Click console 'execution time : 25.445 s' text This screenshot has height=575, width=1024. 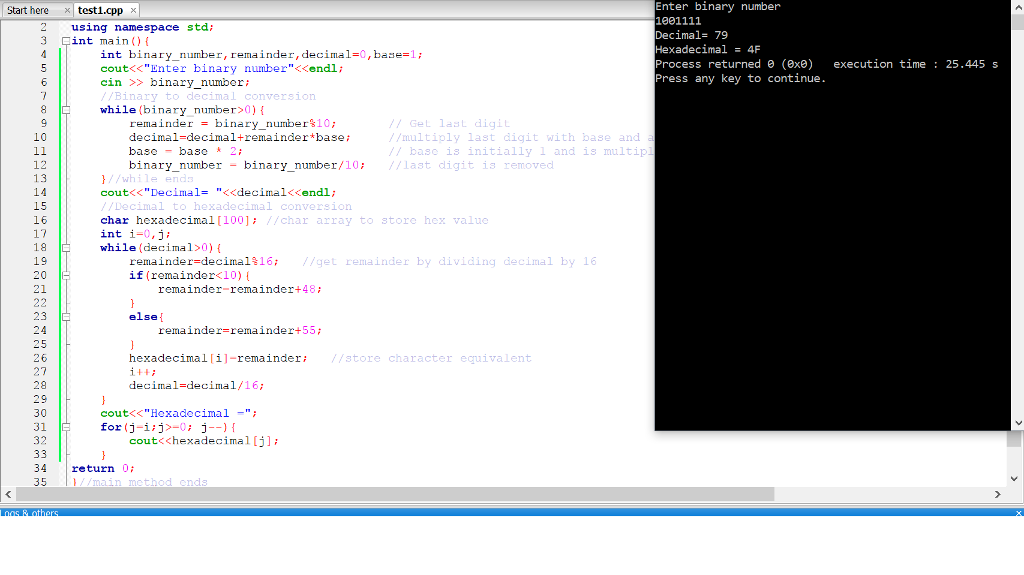point(916,64)
